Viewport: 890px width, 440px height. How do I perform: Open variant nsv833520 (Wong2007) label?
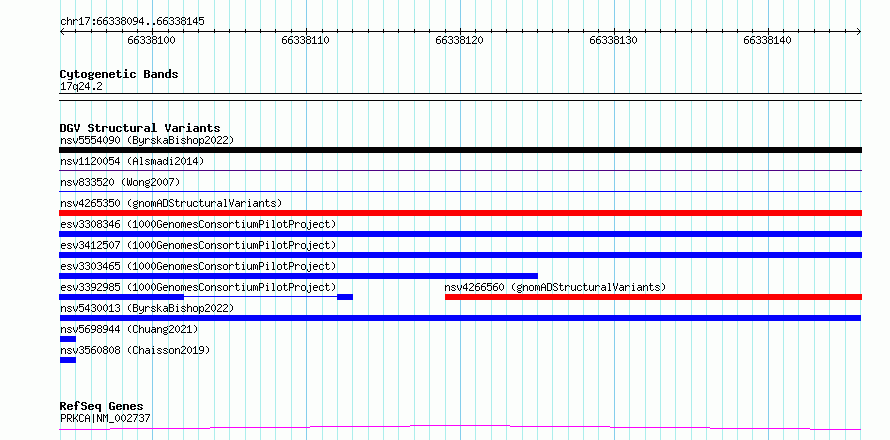tap(120, 182)
